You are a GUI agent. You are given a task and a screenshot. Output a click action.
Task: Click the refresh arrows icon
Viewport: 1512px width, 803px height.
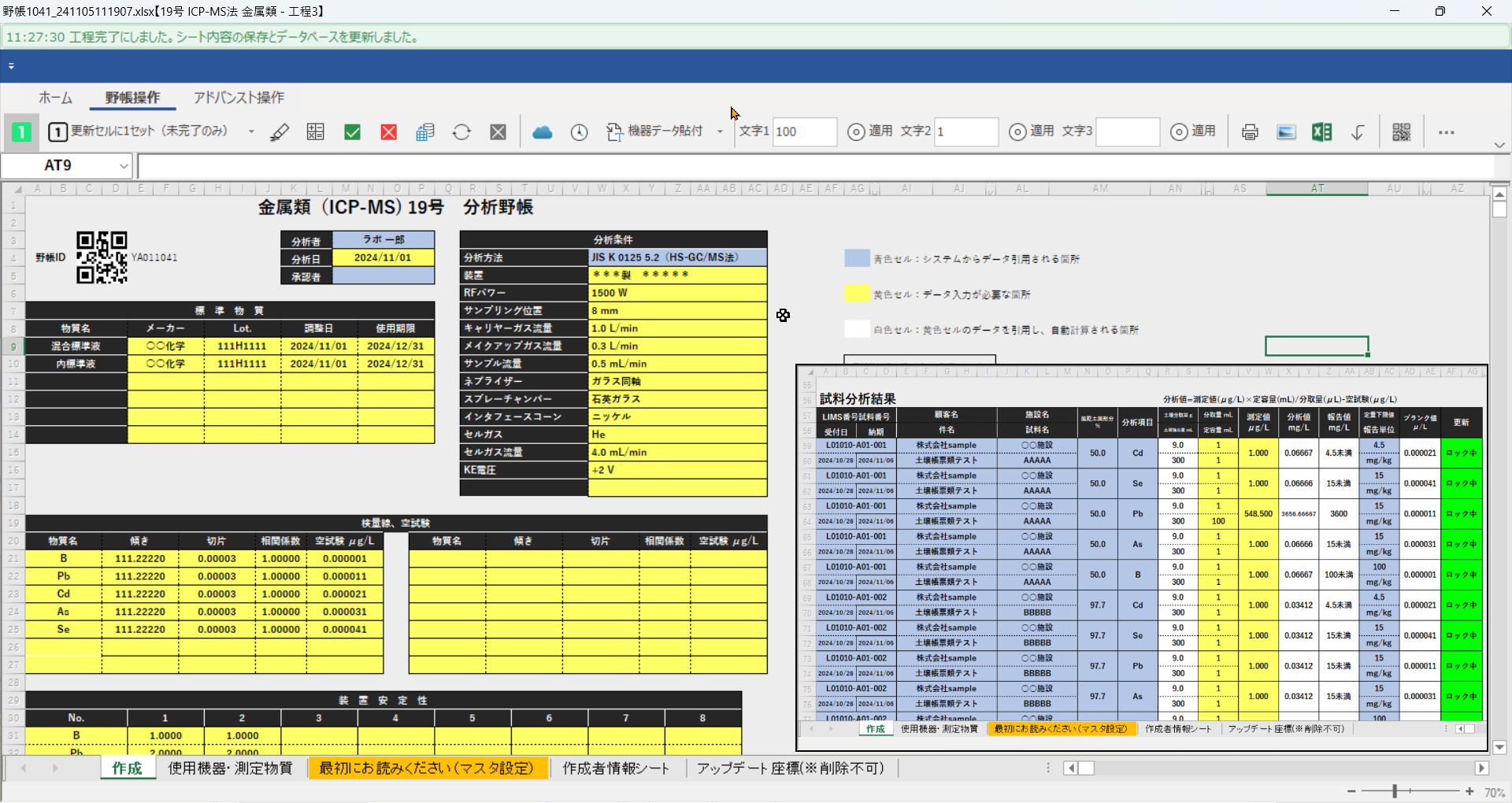click(x=461, y=132)
